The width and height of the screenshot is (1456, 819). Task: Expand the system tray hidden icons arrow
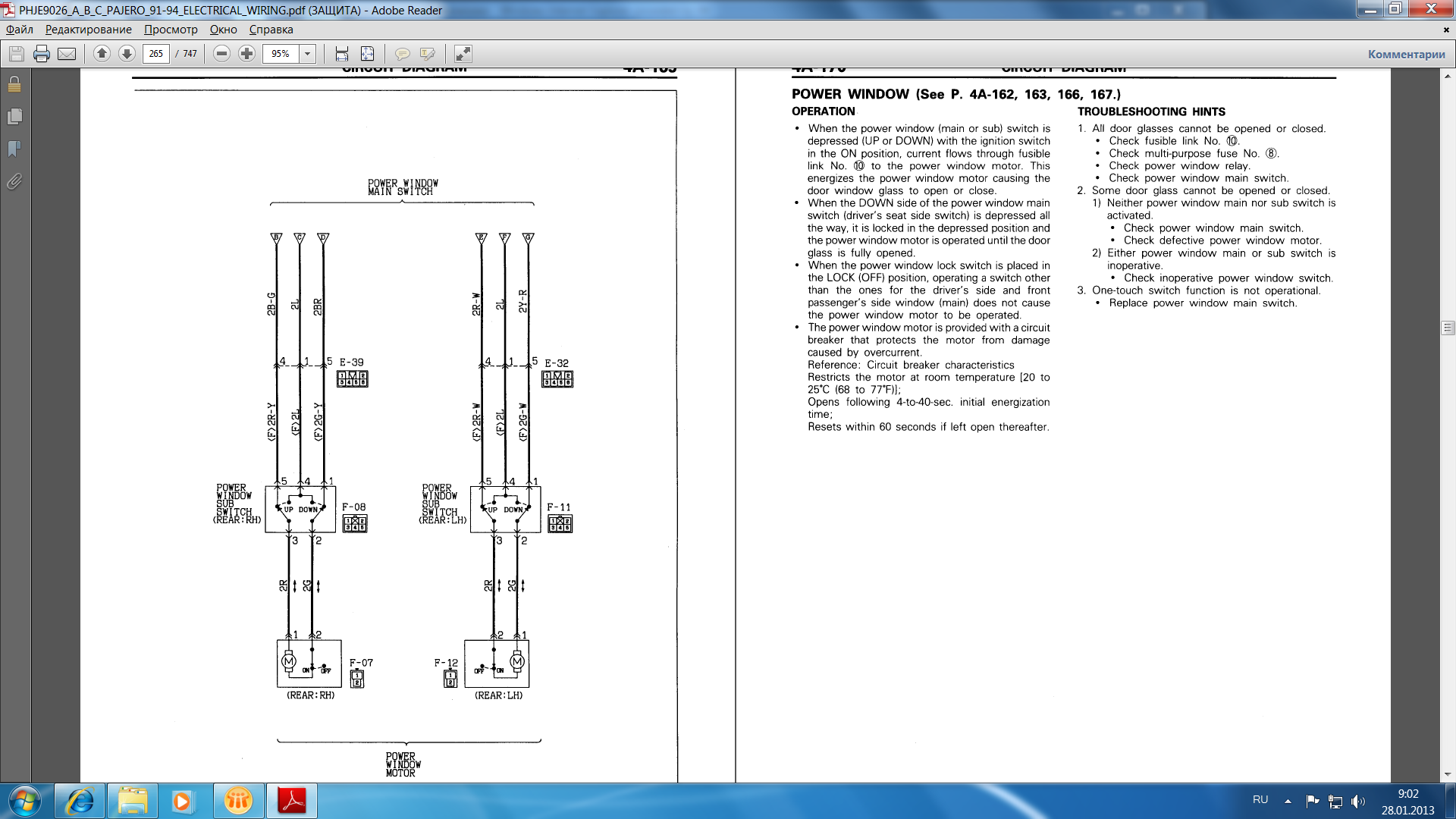(x=1288, y=801)
